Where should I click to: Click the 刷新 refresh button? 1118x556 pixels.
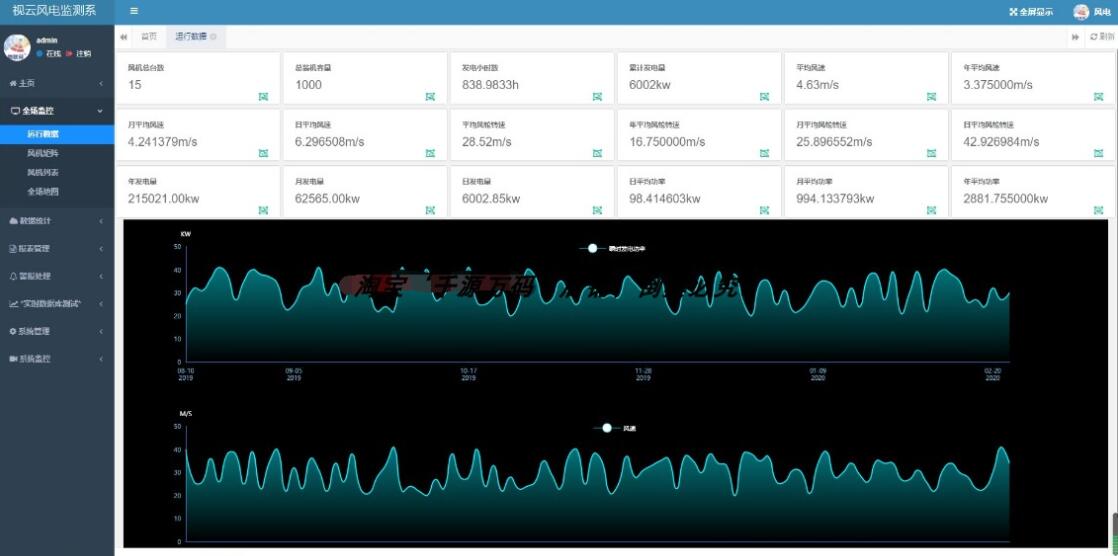click(1102, 36)
